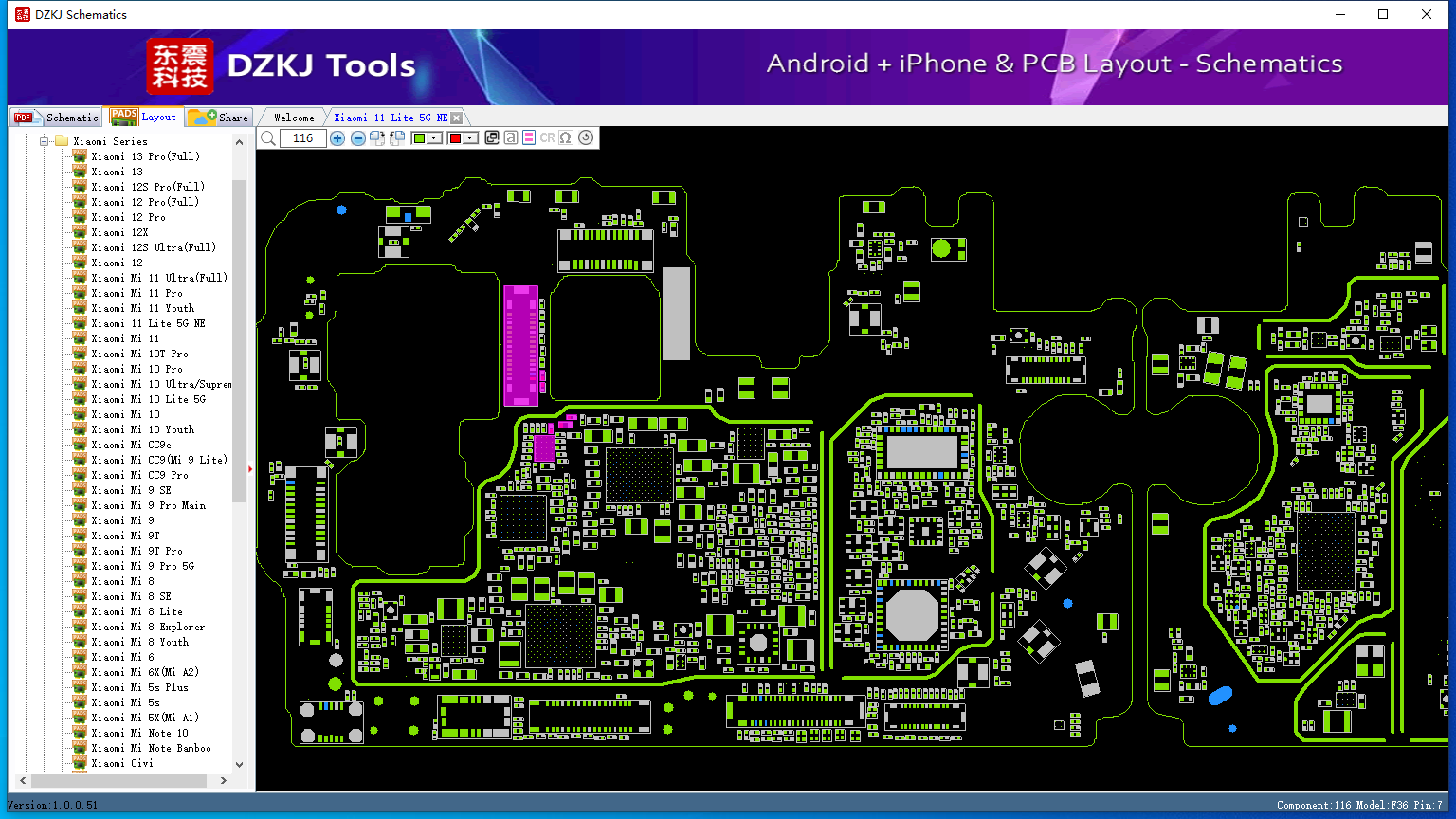Click the tree panel's vertical scrollbar
The width and height of the screenshot is (1456, 819).
(239, 341)
